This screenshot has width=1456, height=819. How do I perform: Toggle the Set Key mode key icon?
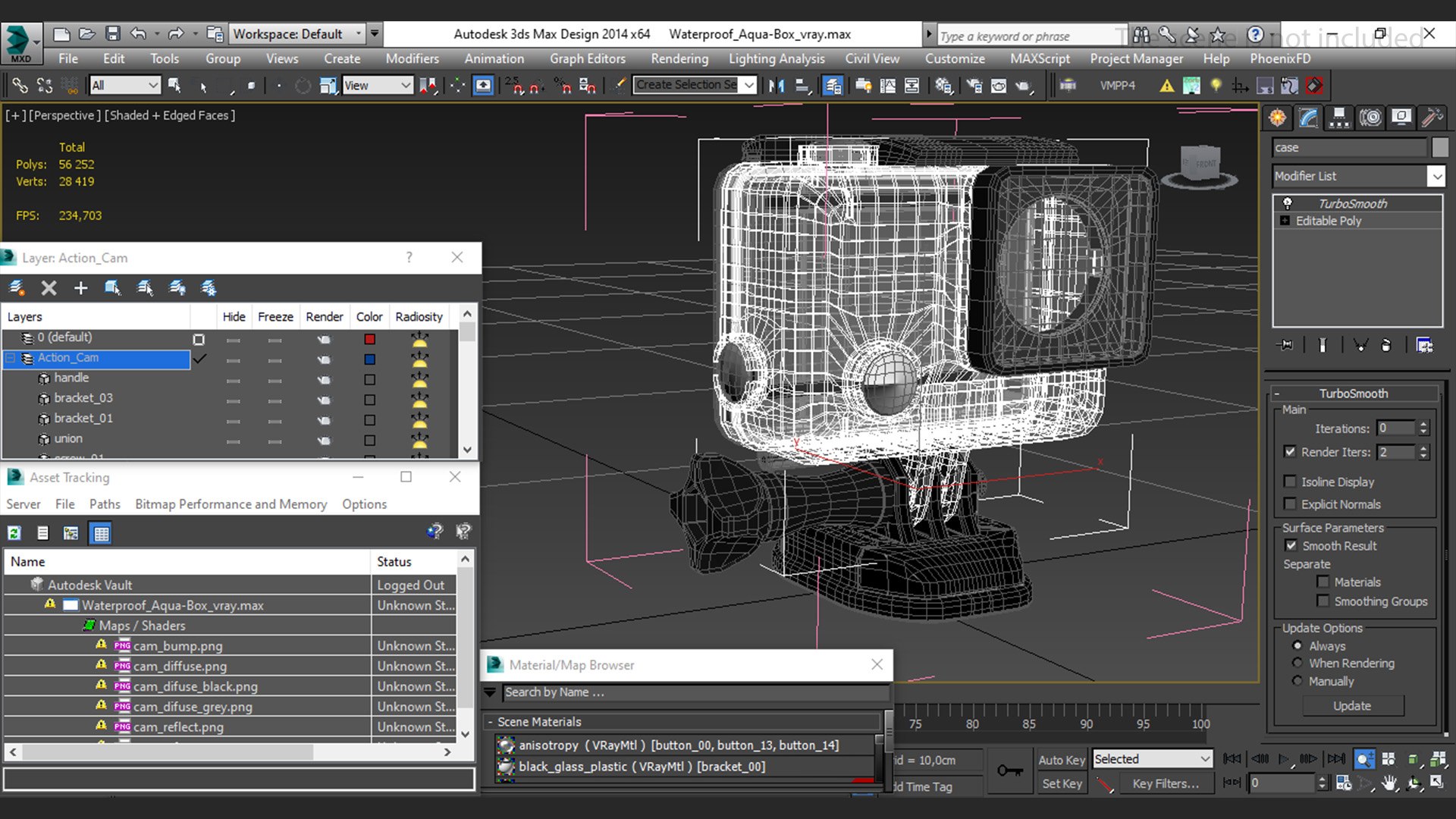[1009, 770]
